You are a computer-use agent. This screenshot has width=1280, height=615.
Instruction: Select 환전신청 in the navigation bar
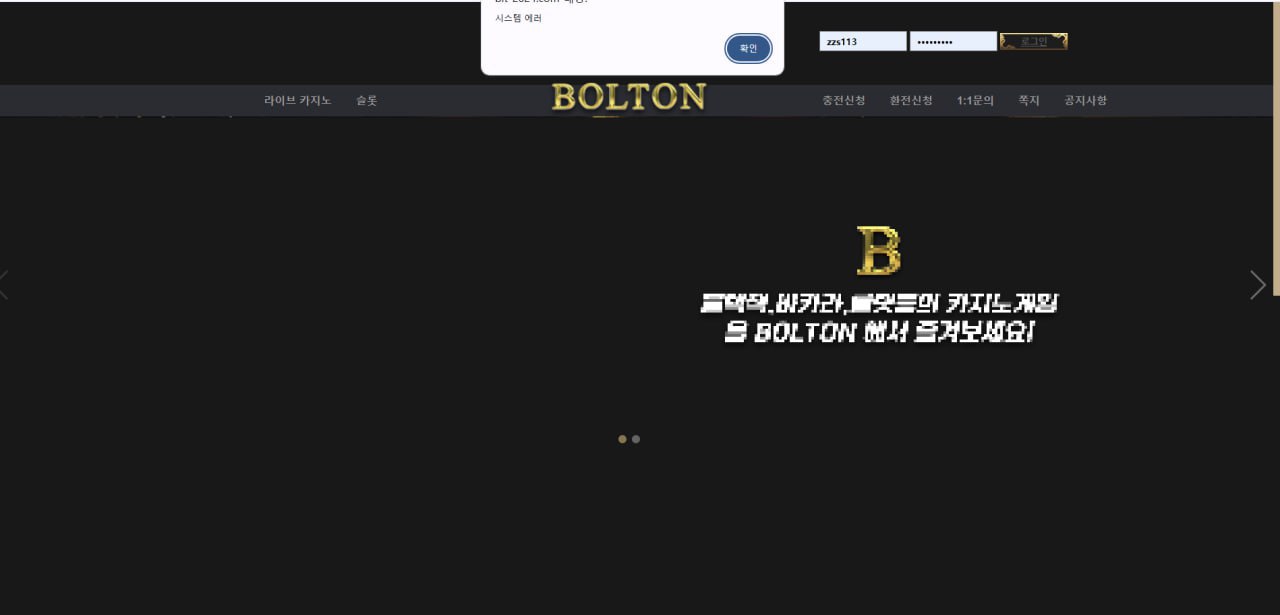[911, 100]
